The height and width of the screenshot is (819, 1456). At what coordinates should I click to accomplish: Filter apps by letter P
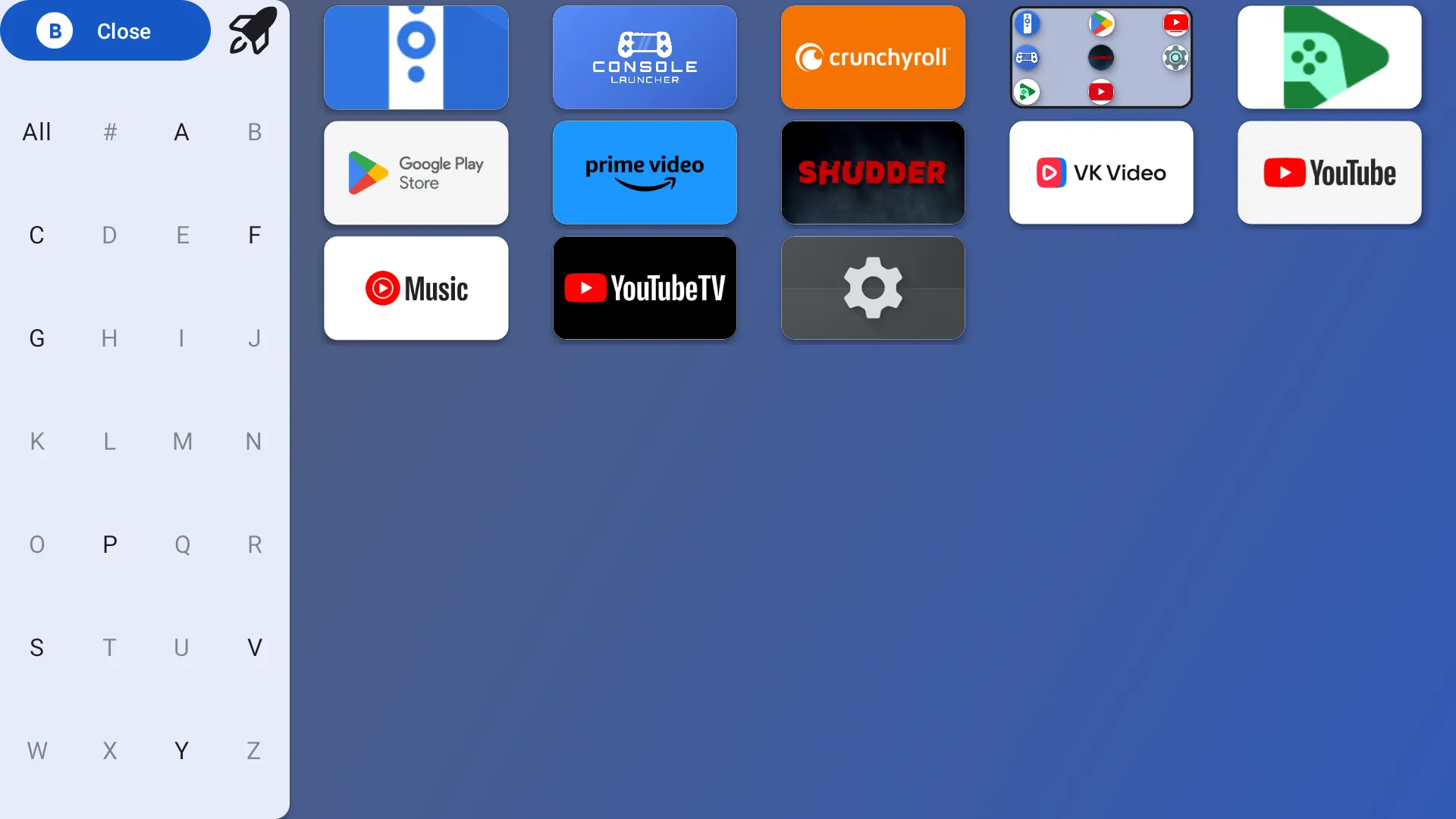(x=109, y=545)
